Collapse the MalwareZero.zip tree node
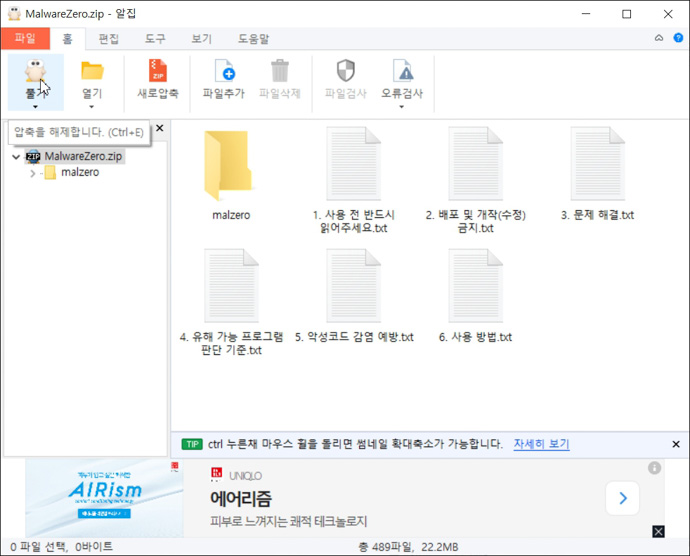This screenshot has width=690, height=556. coord(16,156)
